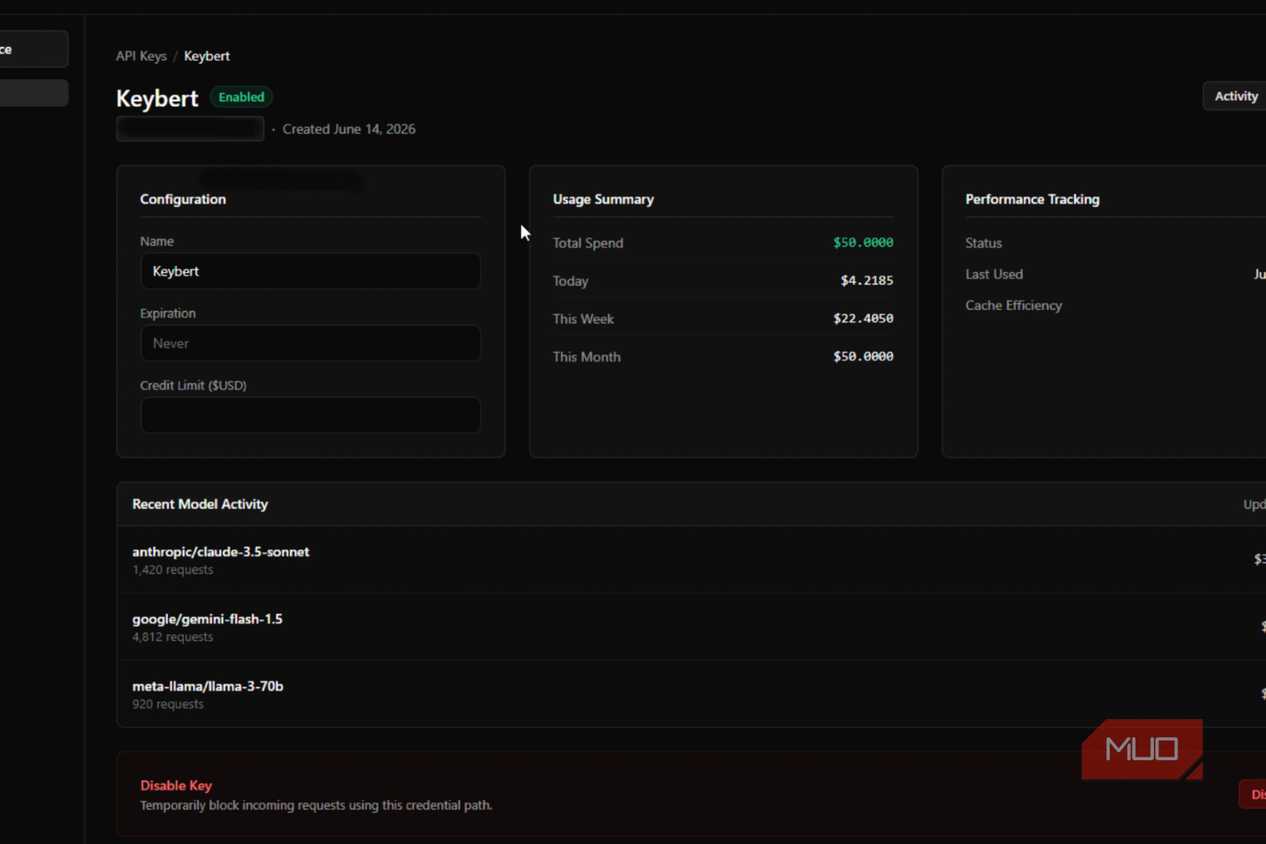Click the "920 requests" count
Viewport: 1266px width, 844px height.
(x=168, y=704)
